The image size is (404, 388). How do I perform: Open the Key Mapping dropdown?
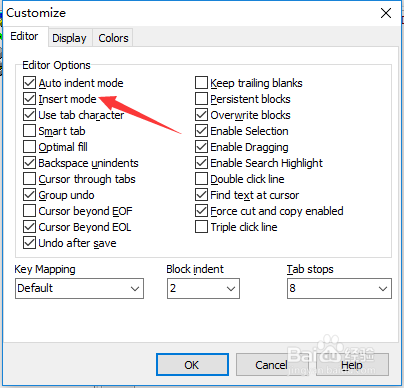coord(79,288)
